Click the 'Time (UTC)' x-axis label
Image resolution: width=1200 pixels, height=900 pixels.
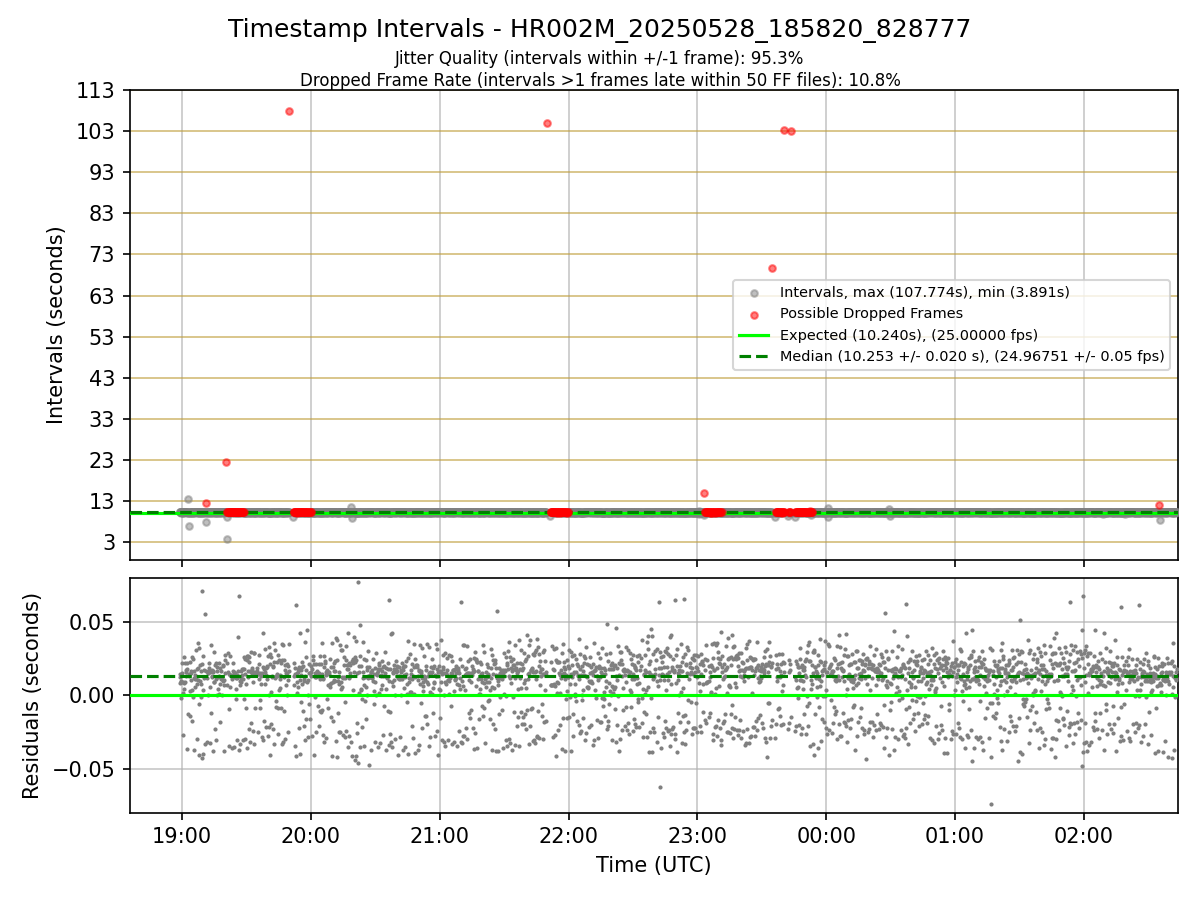tap(653, 865)
